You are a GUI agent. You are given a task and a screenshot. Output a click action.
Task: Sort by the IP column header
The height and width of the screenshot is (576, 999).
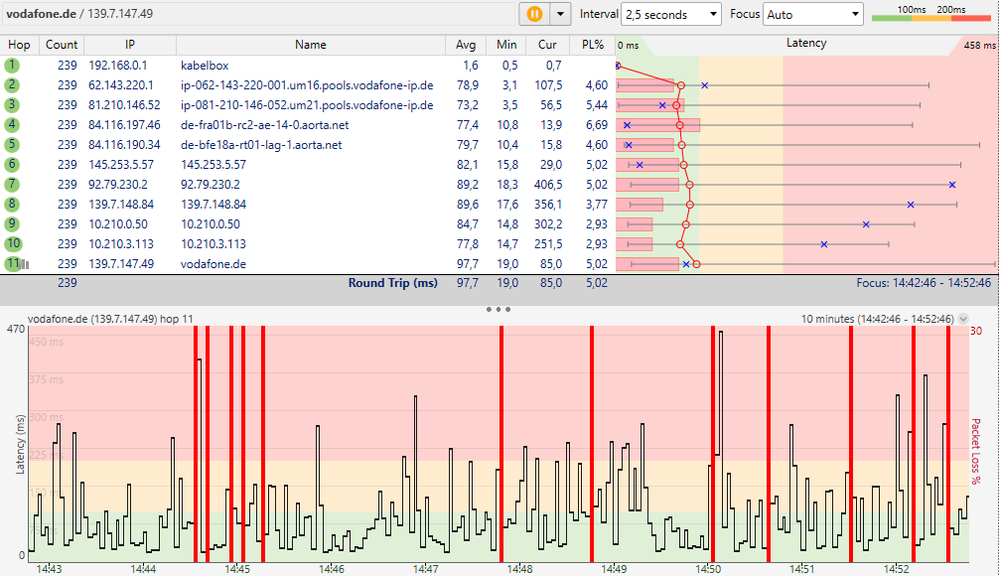(x=130, y=45)
